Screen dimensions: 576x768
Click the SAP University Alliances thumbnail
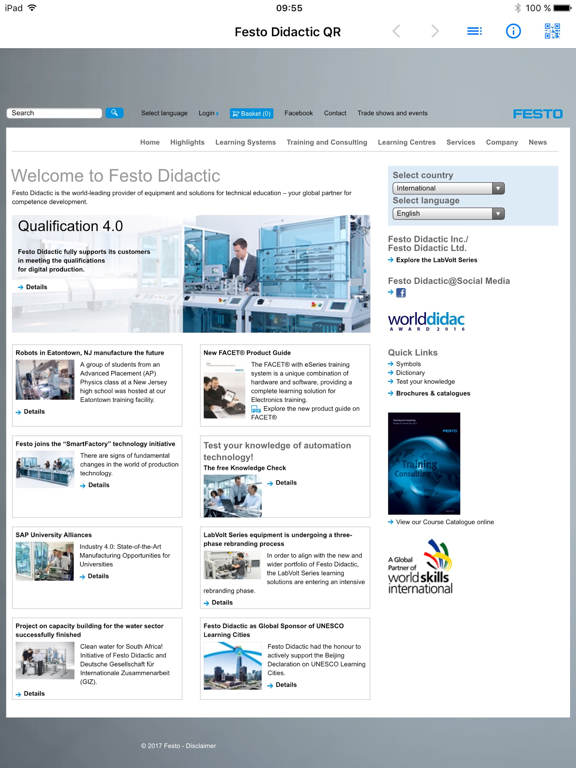[x=45, y=561]
